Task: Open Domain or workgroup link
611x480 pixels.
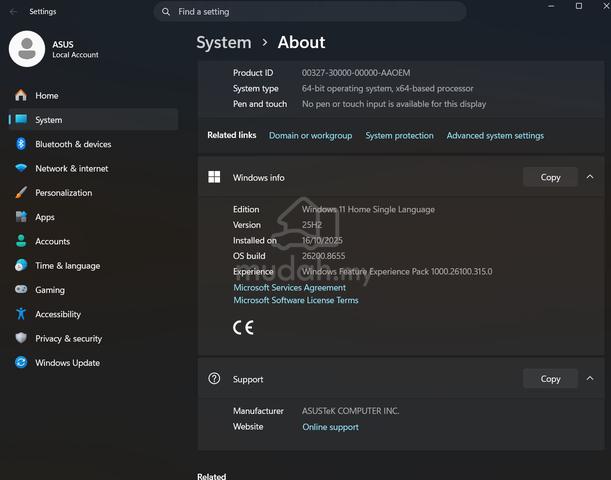Action: [x=311, y=136]
